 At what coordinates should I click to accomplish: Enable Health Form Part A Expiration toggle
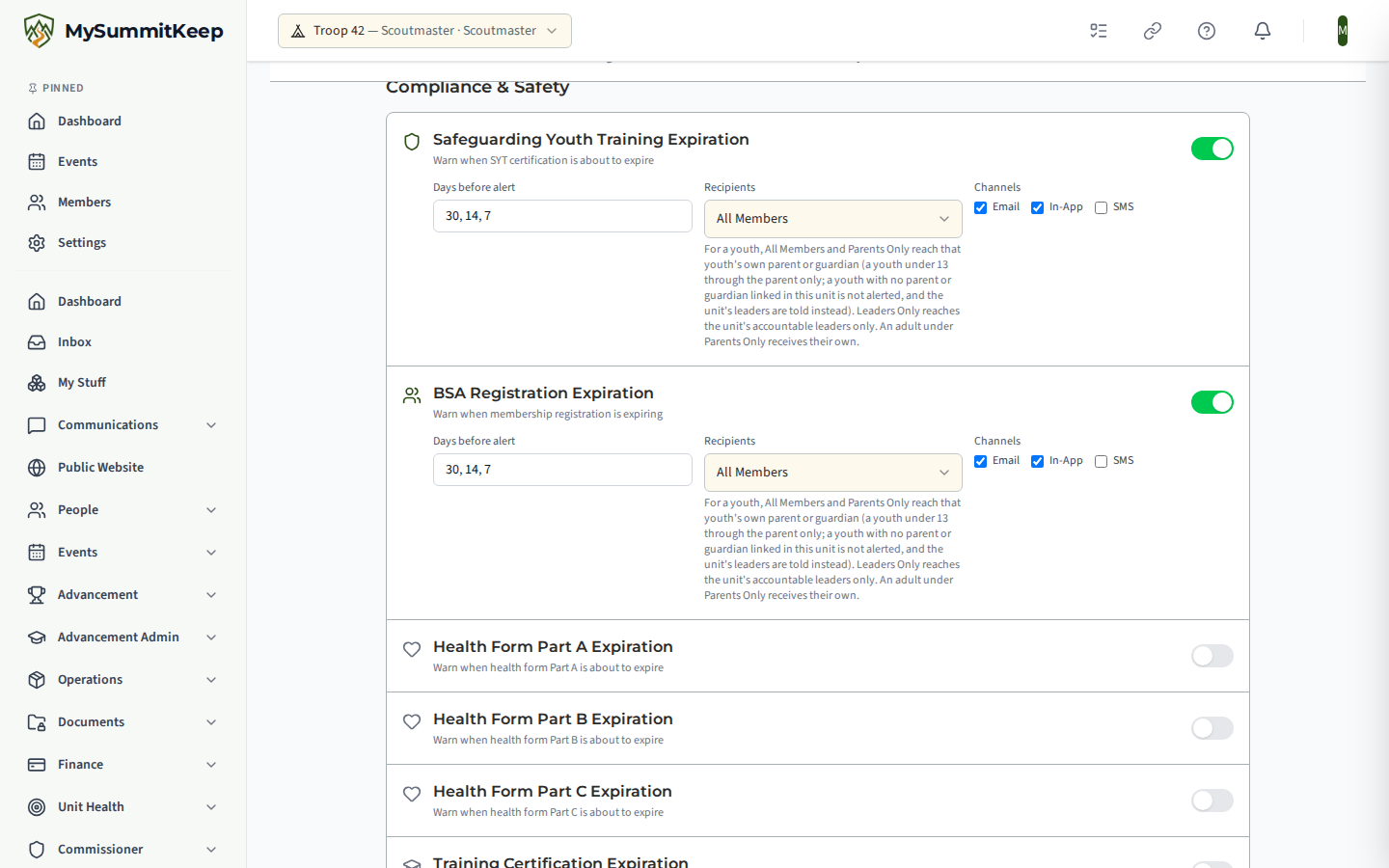1212,656
